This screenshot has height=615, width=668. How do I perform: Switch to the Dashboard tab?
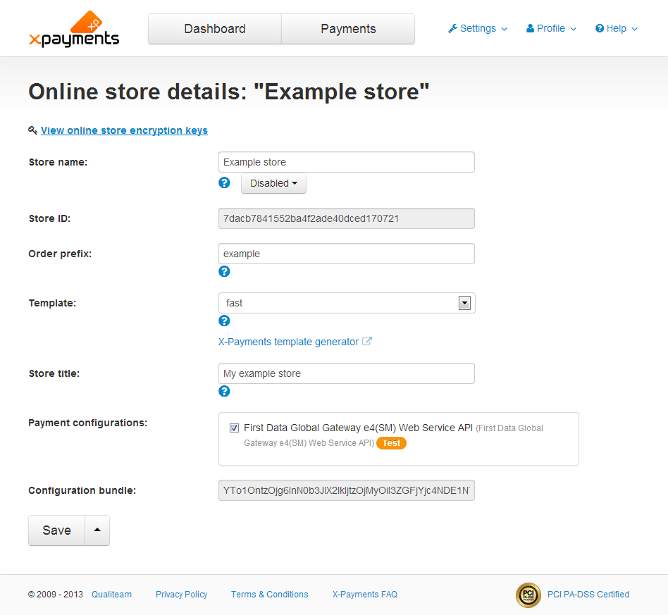(x=215, y=29)
